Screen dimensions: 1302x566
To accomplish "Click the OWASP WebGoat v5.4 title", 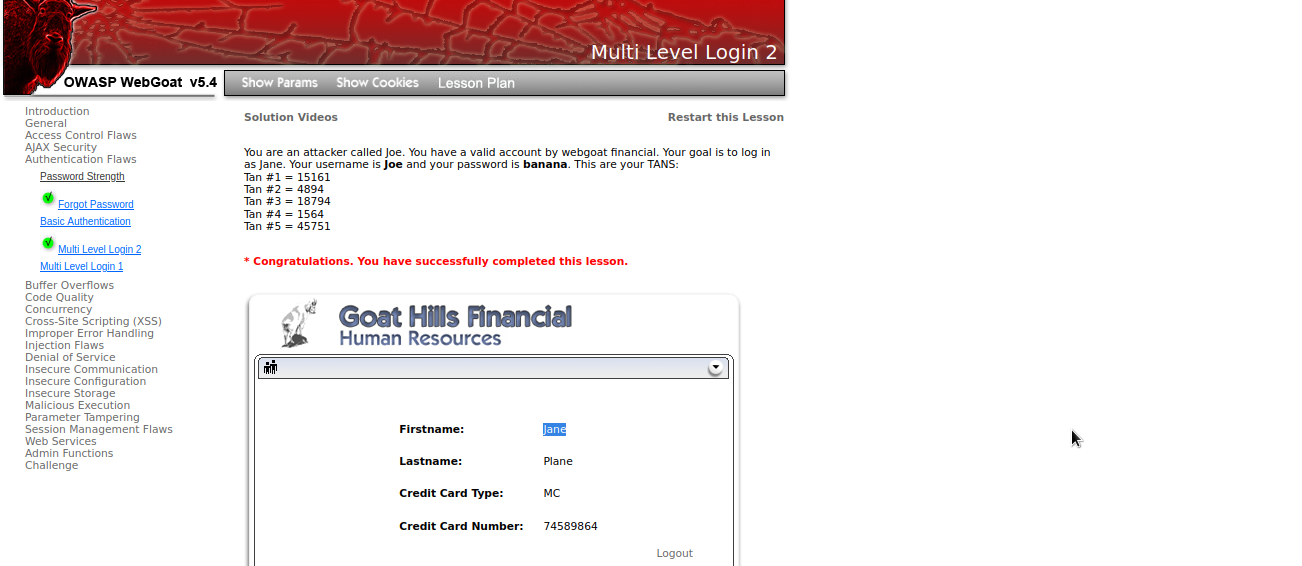I will coord(140,82).
